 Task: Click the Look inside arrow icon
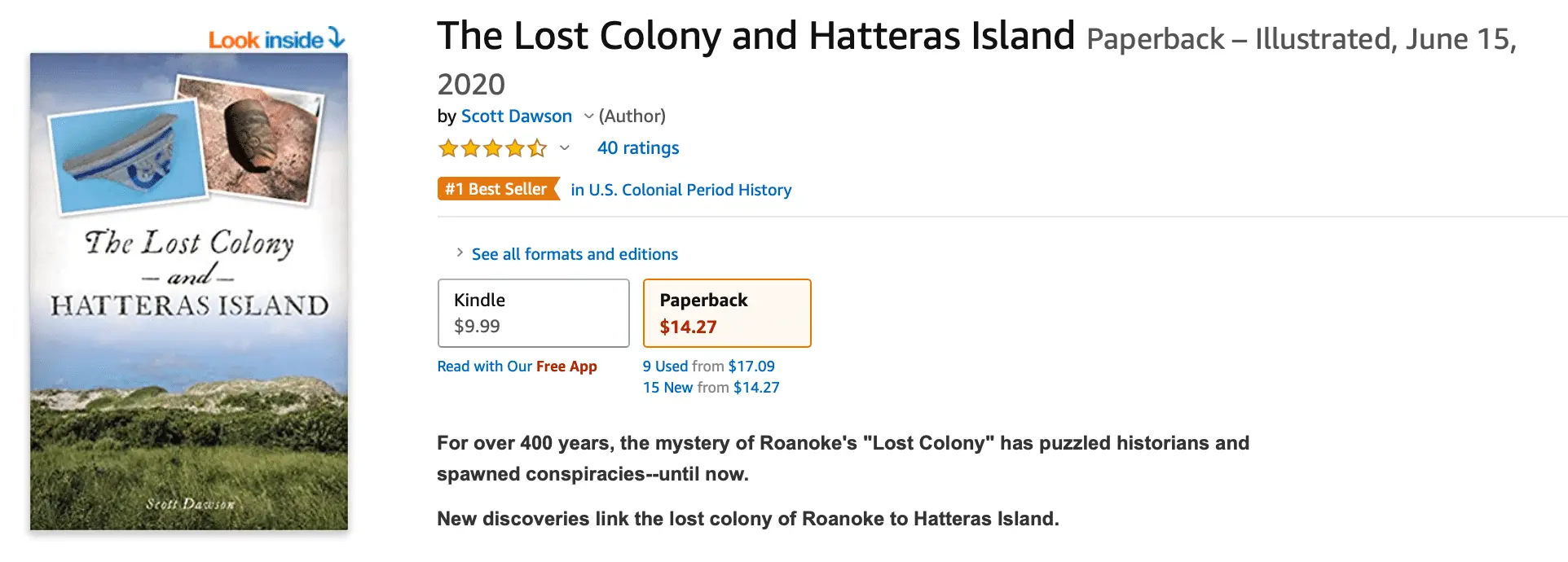point(337,37)
